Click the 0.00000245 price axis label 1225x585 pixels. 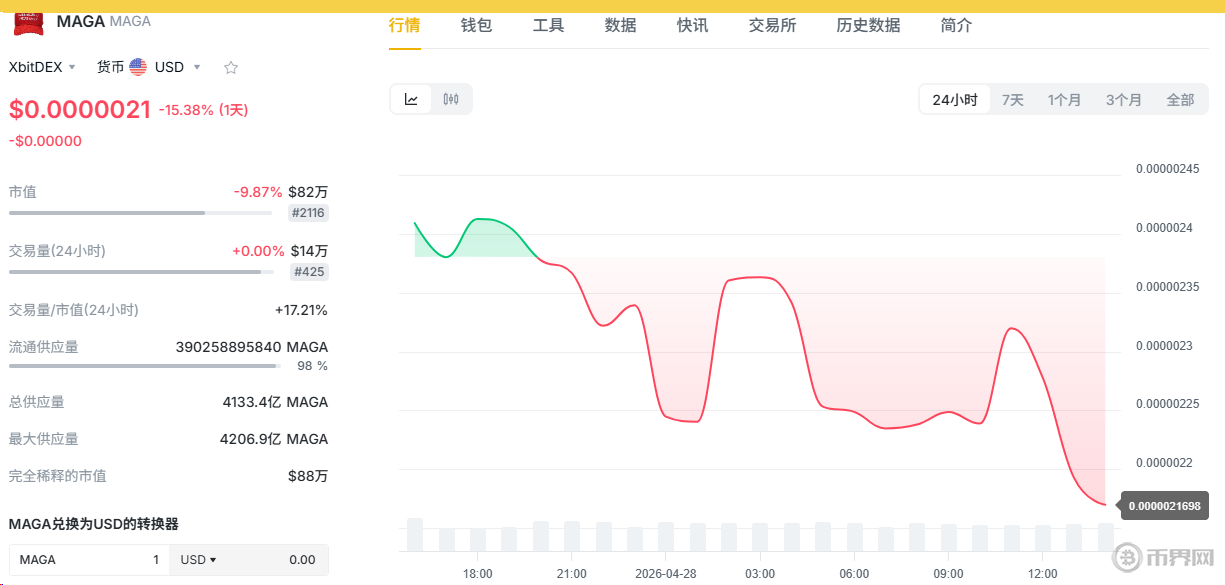(1167, 169)
